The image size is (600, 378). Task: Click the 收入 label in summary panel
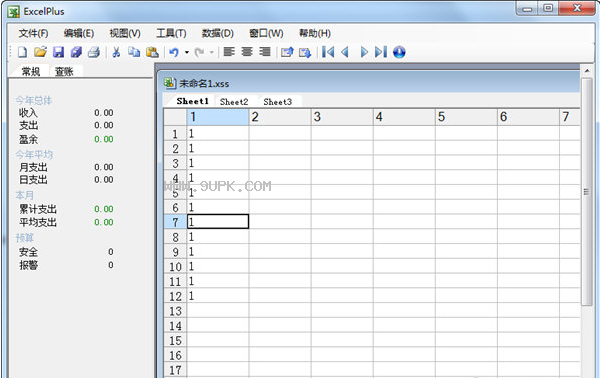tap(28, 113)
